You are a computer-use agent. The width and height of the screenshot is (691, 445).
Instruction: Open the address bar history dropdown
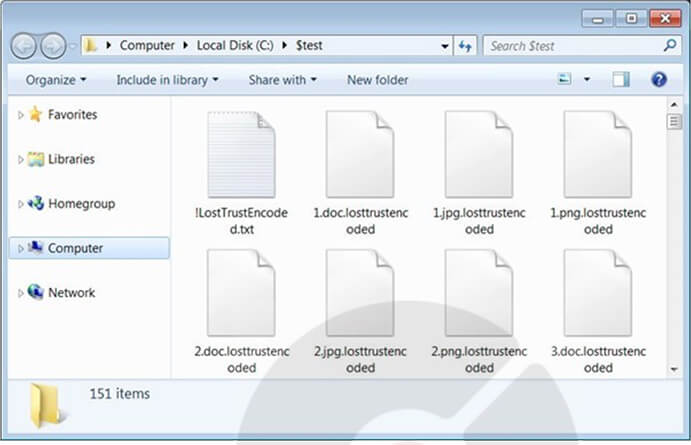click(445, 46)
